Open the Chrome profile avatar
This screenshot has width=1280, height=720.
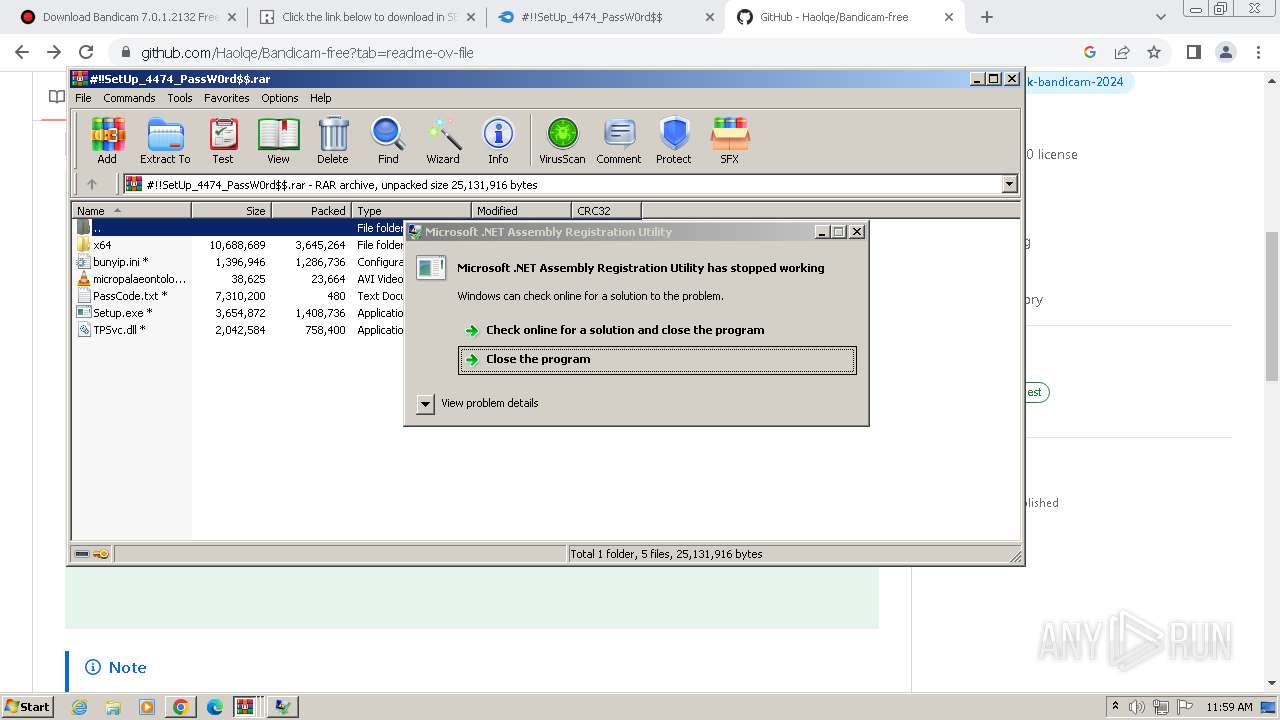[x=1225, y=52]
